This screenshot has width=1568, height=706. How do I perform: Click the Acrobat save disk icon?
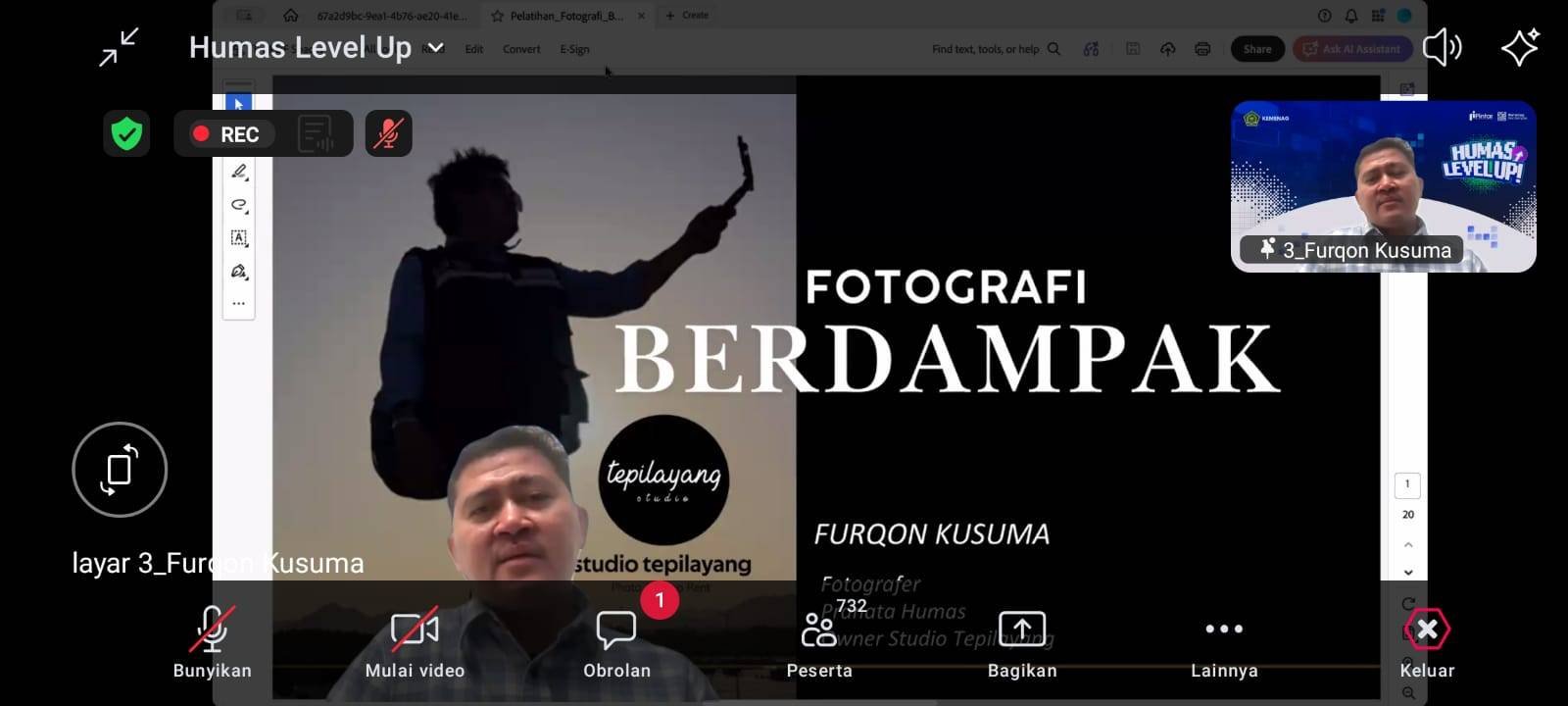pos(1133,49)
